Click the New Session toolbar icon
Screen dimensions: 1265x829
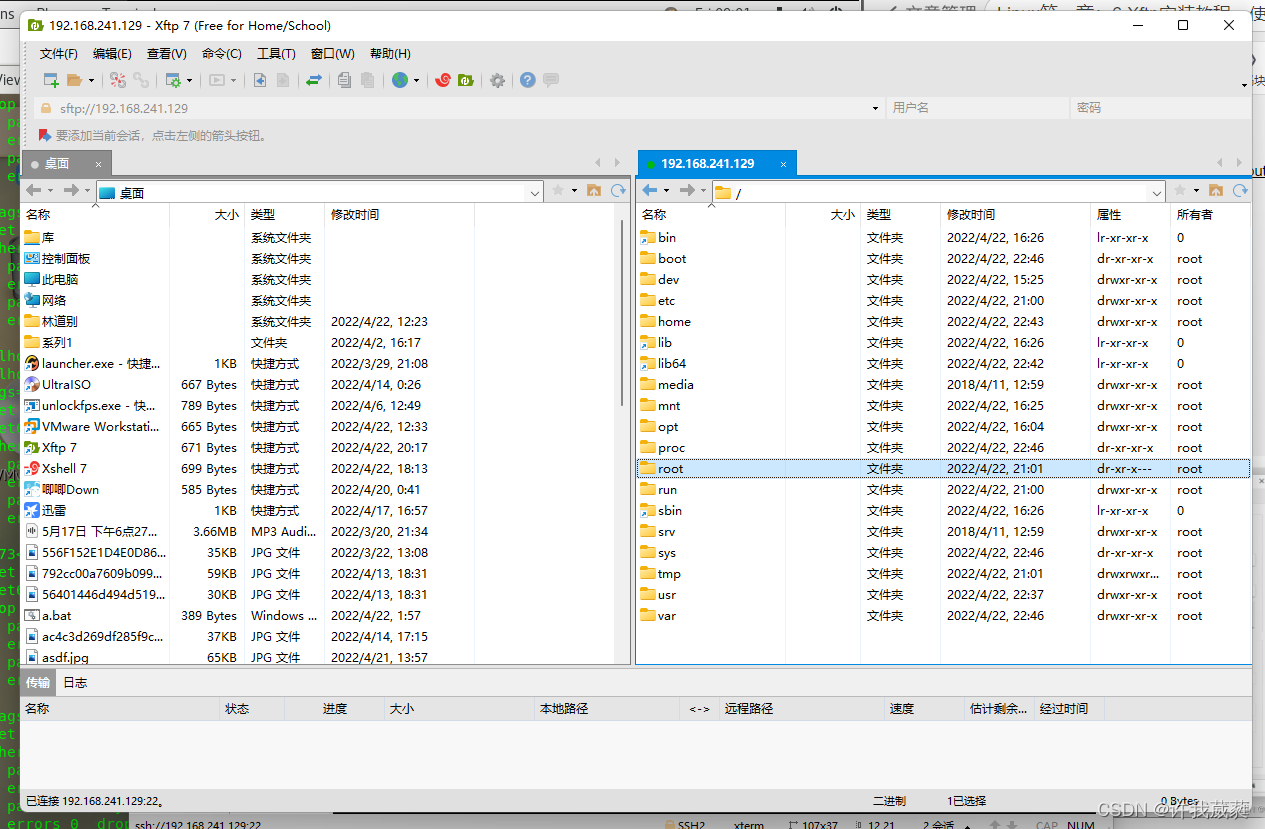tap(51, 80)
